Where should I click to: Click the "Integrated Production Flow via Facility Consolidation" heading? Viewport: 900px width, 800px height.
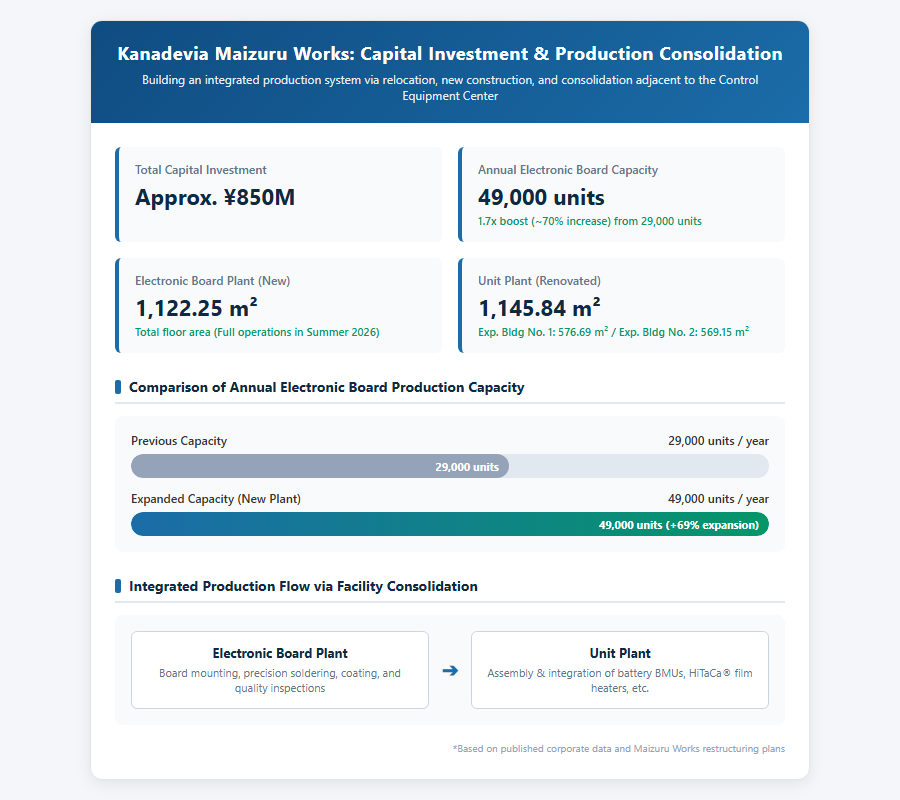click(303, 587)
